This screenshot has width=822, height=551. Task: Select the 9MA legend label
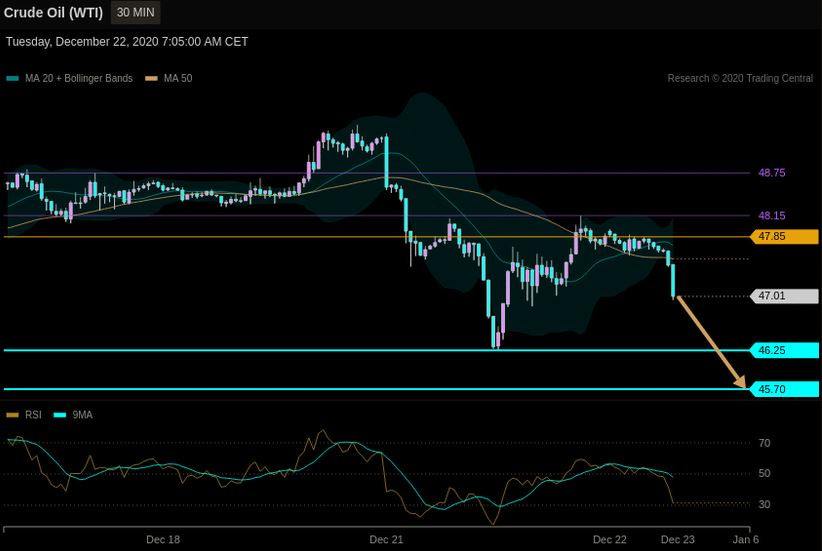point(82,415)
